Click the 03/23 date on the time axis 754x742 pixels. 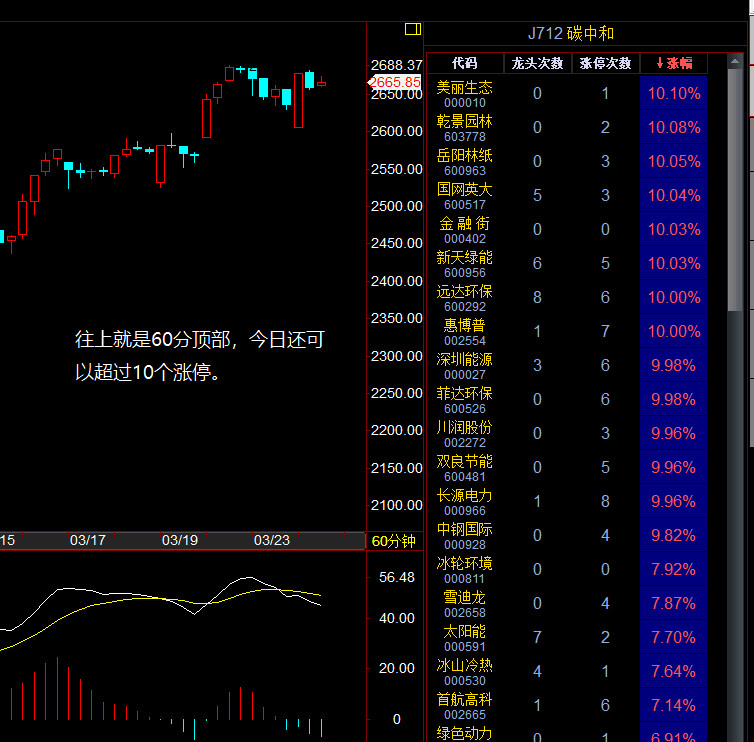(272, 540)
